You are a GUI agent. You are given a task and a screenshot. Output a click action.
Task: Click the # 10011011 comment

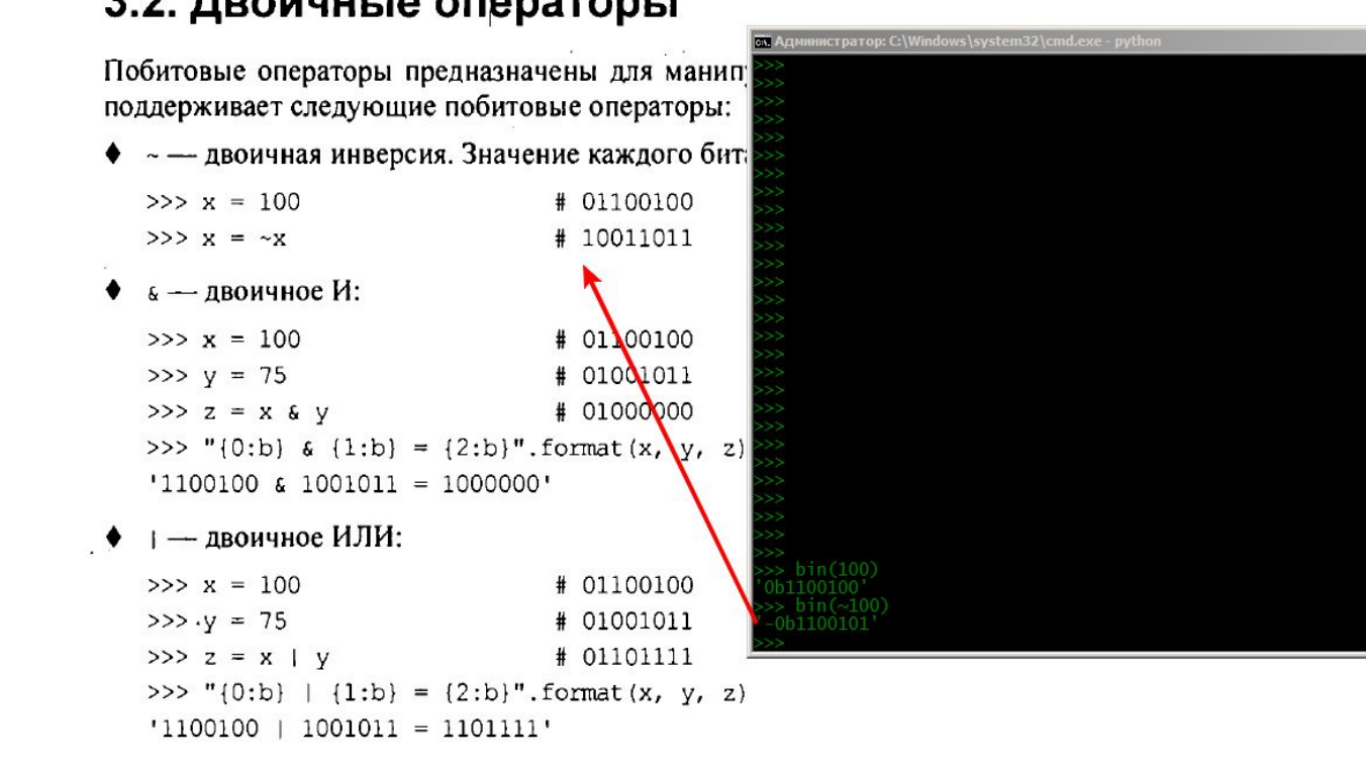[624, 239]
